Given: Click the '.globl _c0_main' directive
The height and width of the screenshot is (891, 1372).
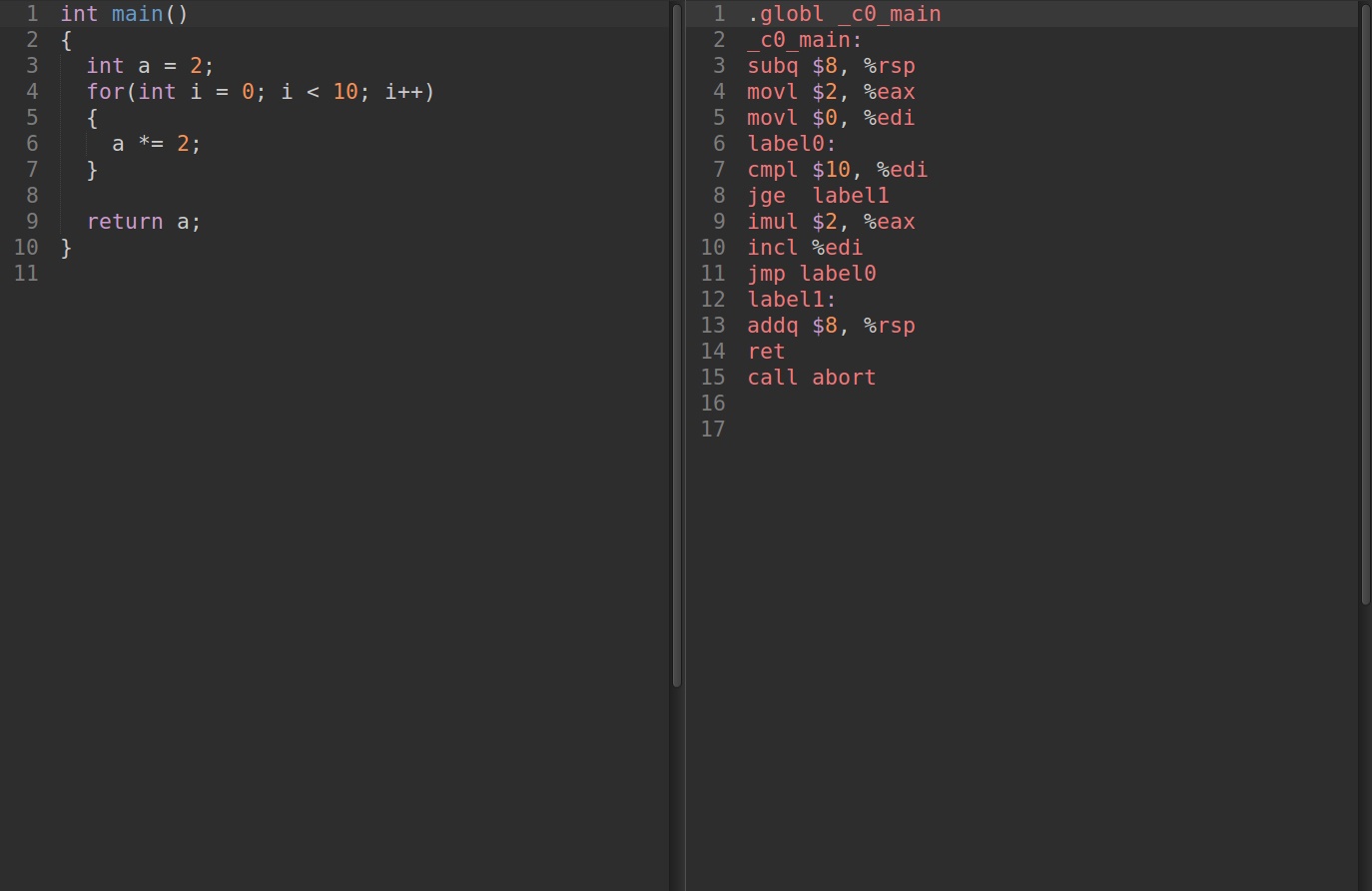Looking at the screenshot, I should coord(844,14).
